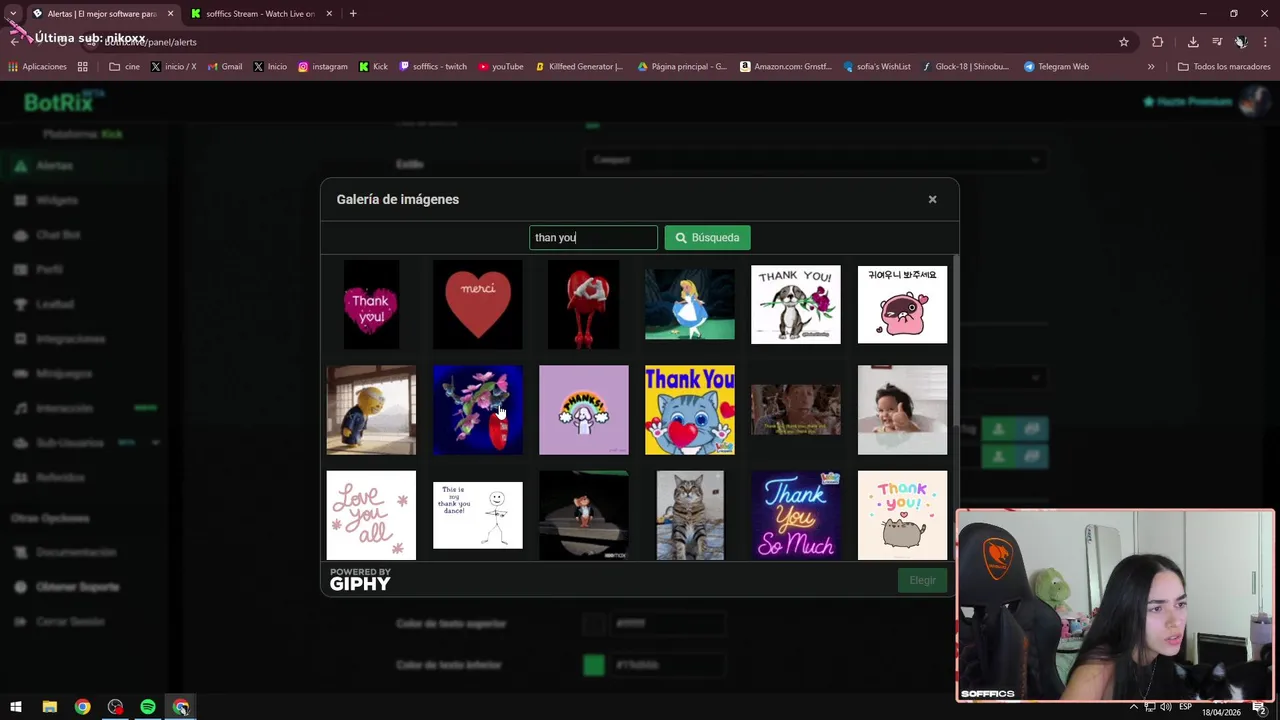The image size is (1280, 720).
Task: Select the 'Love you all' pink text GIF
Action: click(371, 515)
